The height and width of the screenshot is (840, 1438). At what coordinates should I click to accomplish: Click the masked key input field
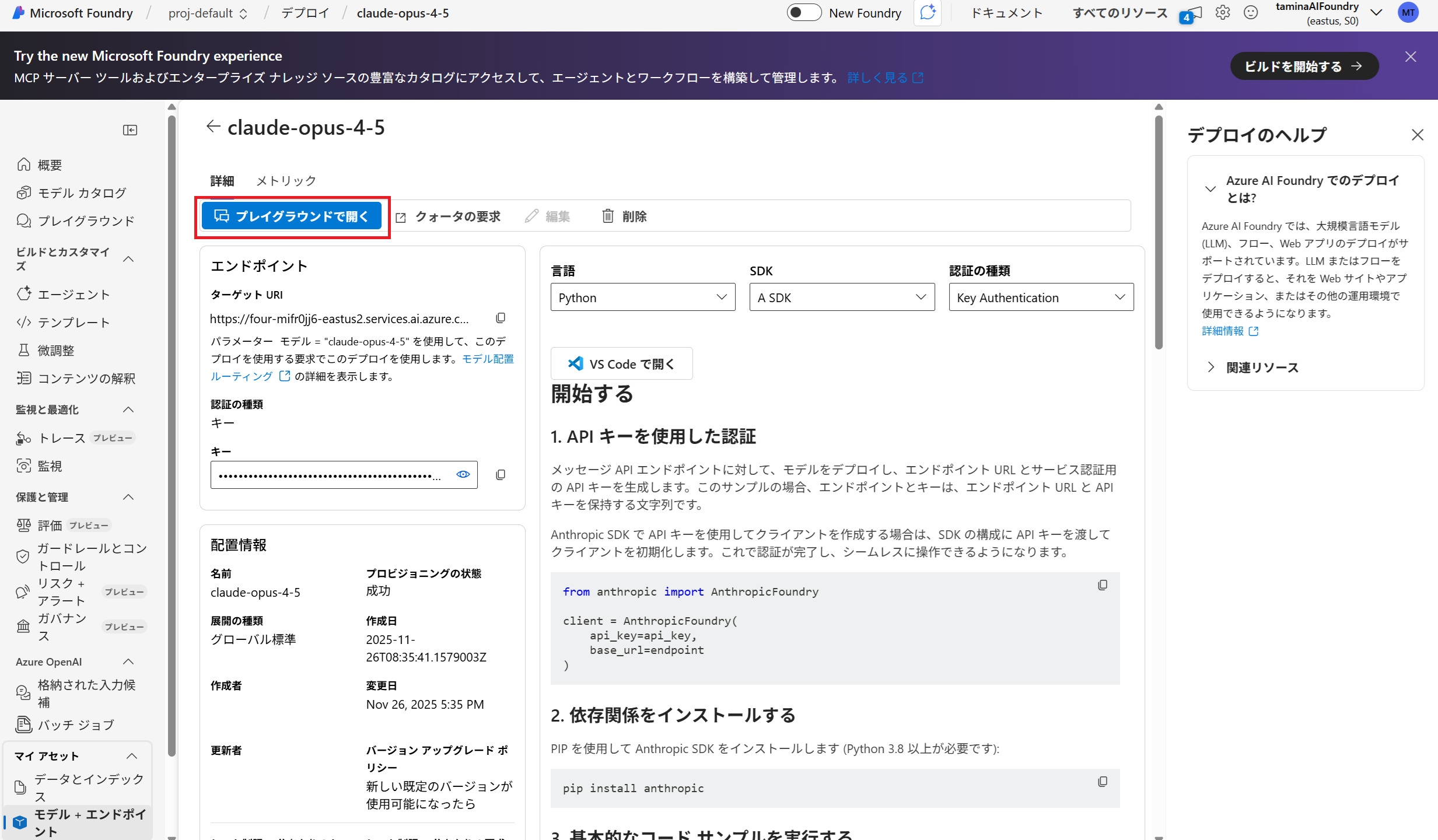[x=330, y=475]
